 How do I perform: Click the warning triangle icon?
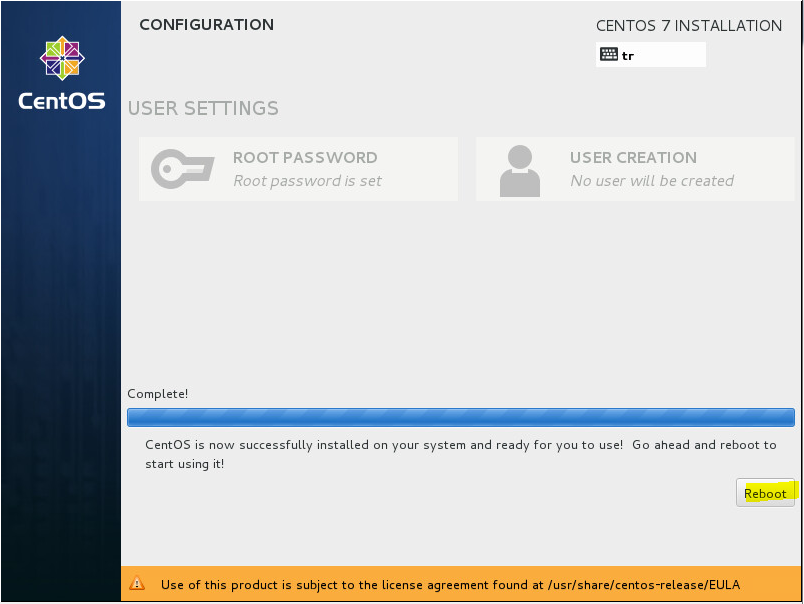point(137,583)
